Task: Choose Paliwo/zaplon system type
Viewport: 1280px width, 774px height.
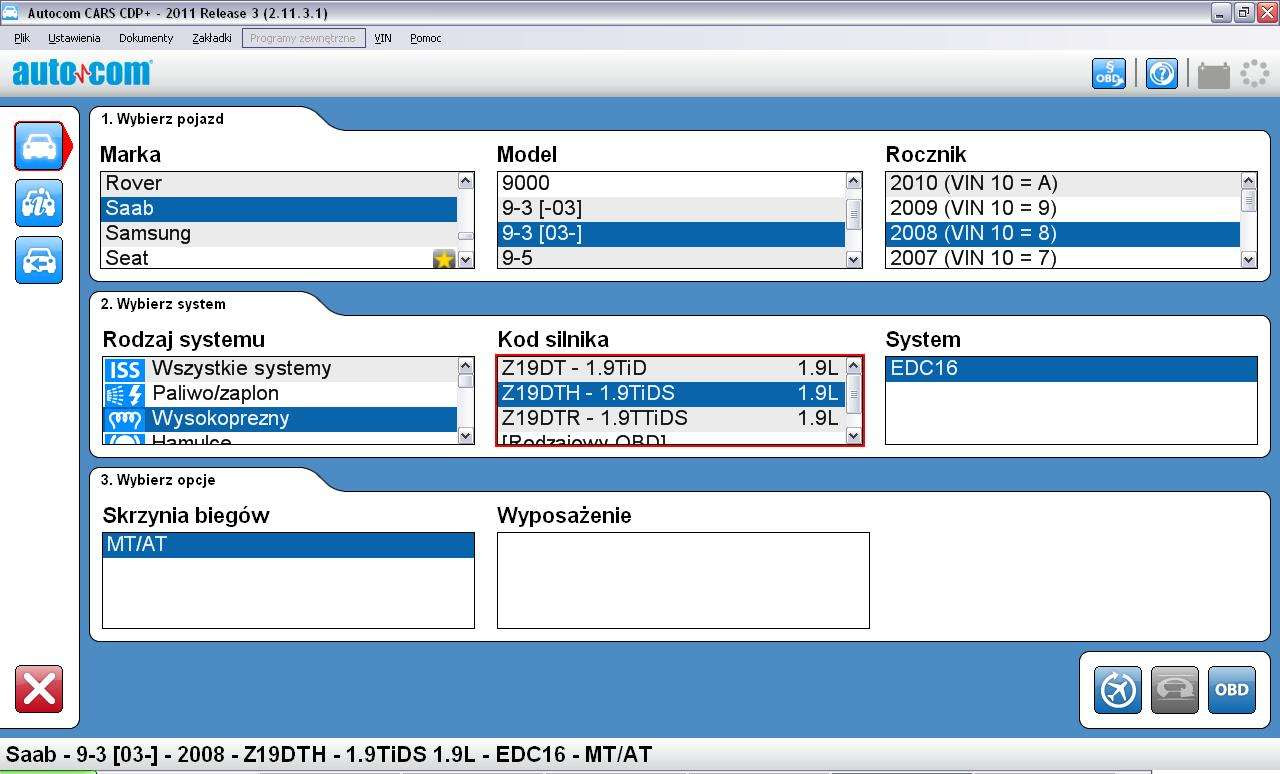Action: point(280,393)
